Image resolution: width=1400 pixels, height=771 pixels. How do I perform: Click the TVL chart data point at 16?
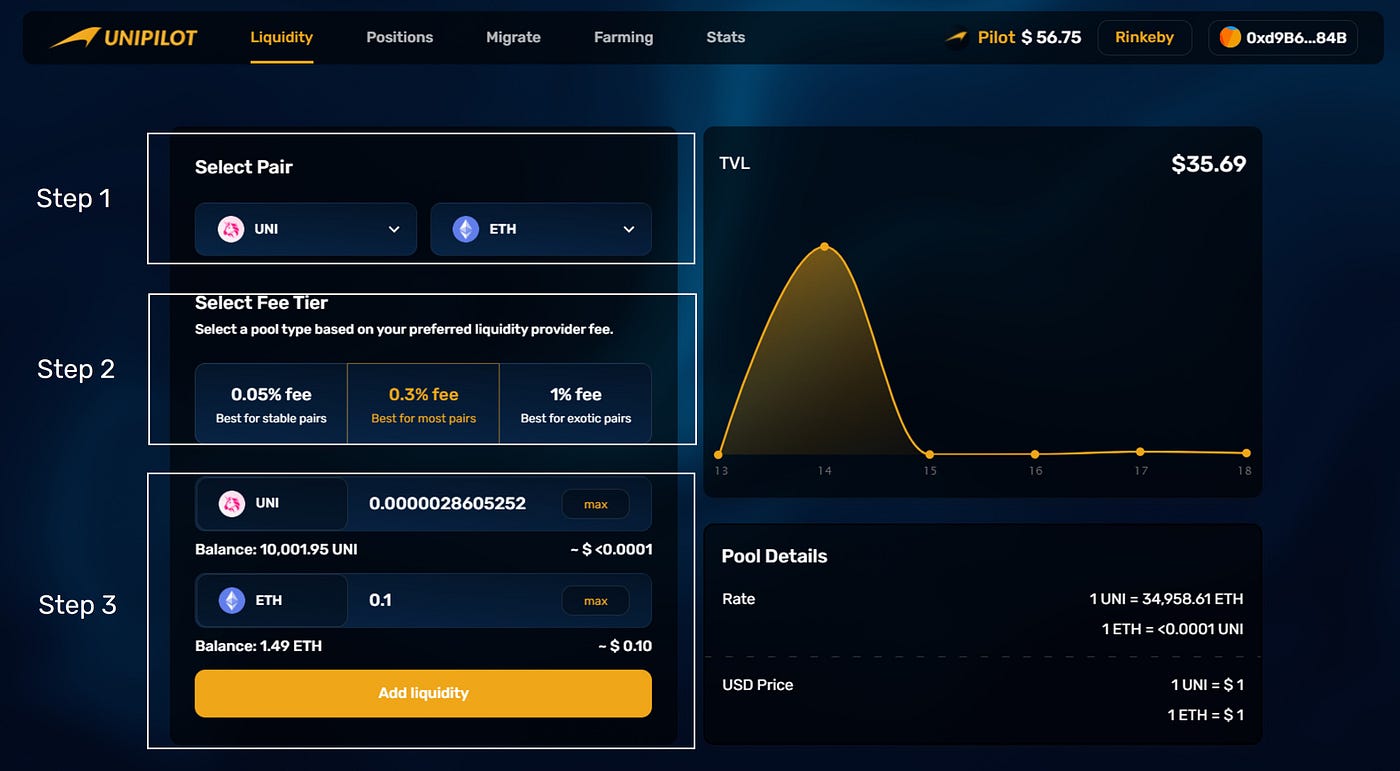click(x=1035, y=454)
